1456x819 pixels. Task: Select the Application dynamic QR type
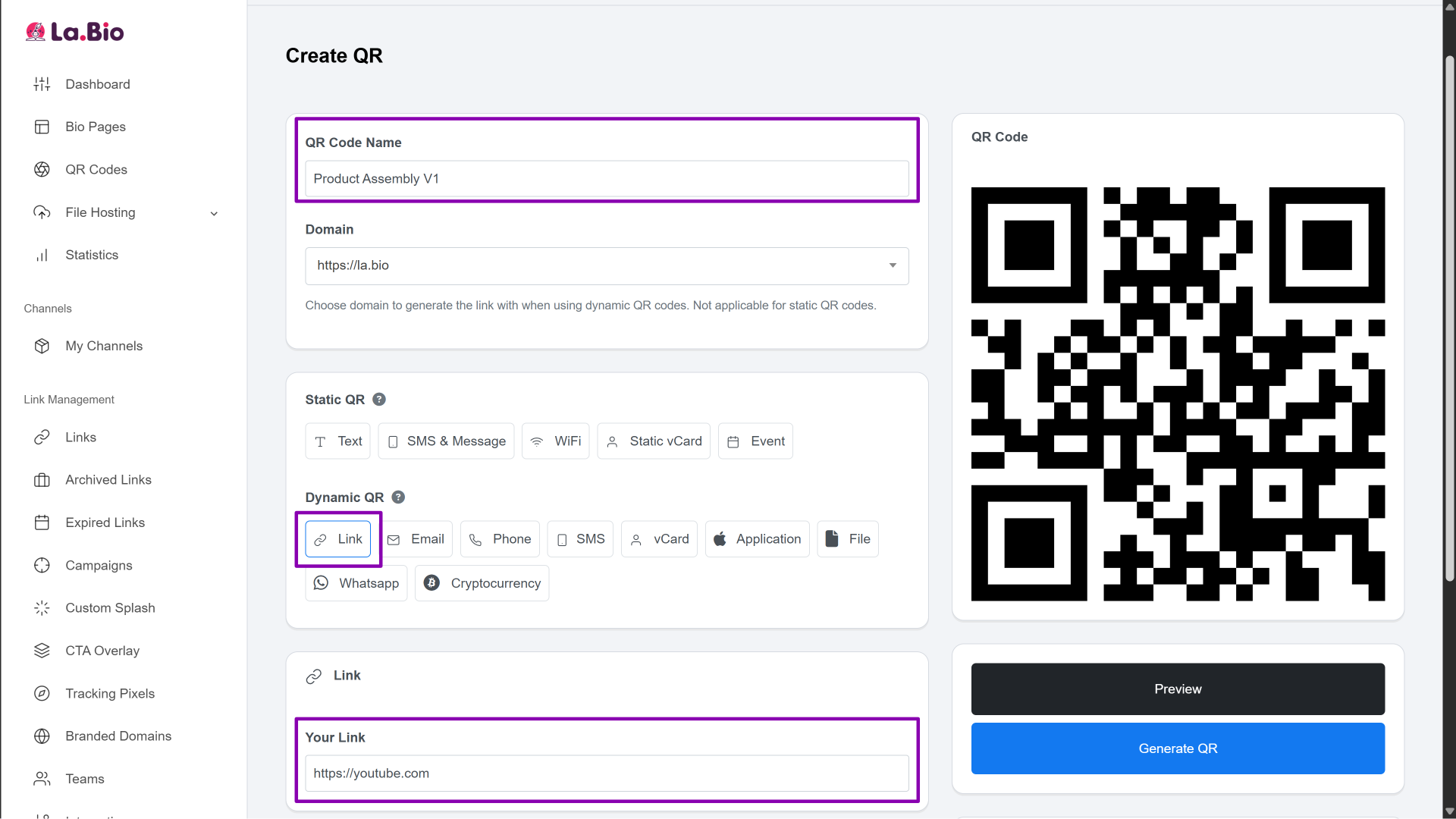(757, 539)
